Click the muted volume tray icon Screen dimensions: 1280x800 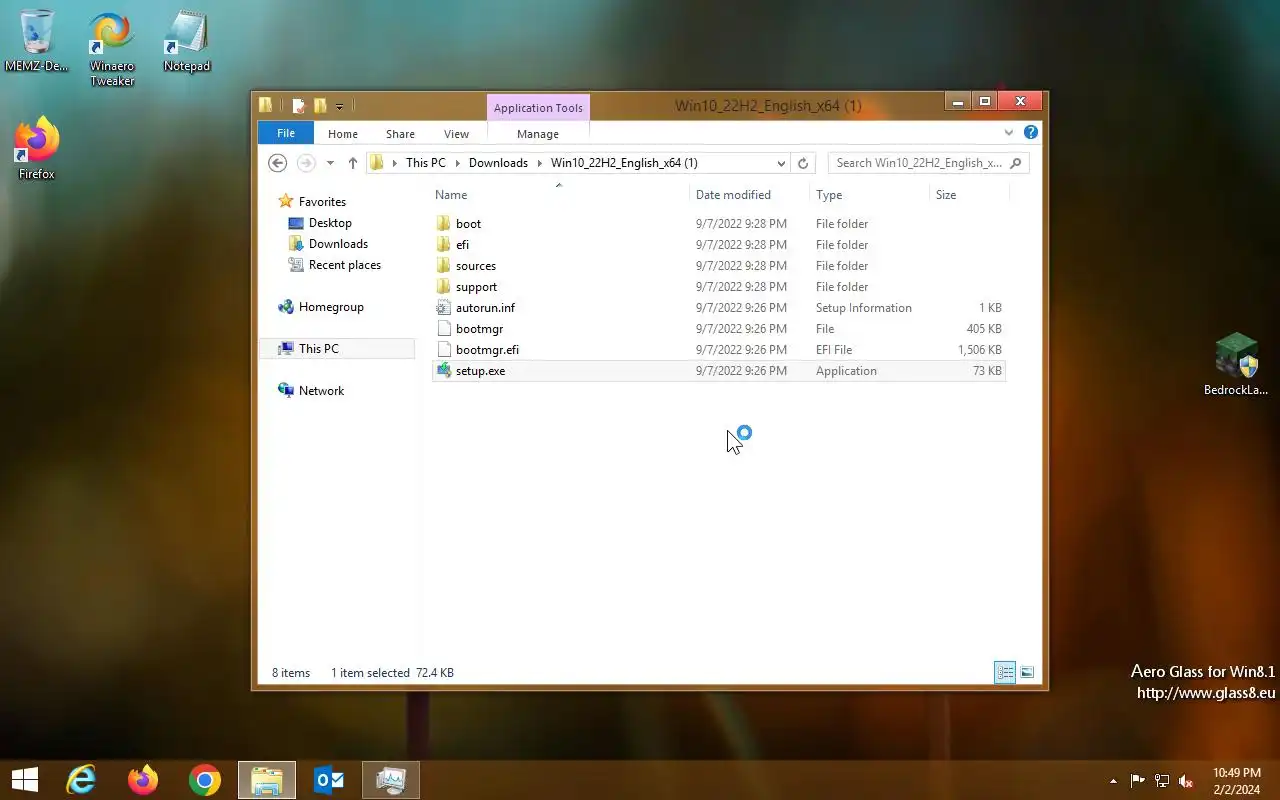[1186, 781]
